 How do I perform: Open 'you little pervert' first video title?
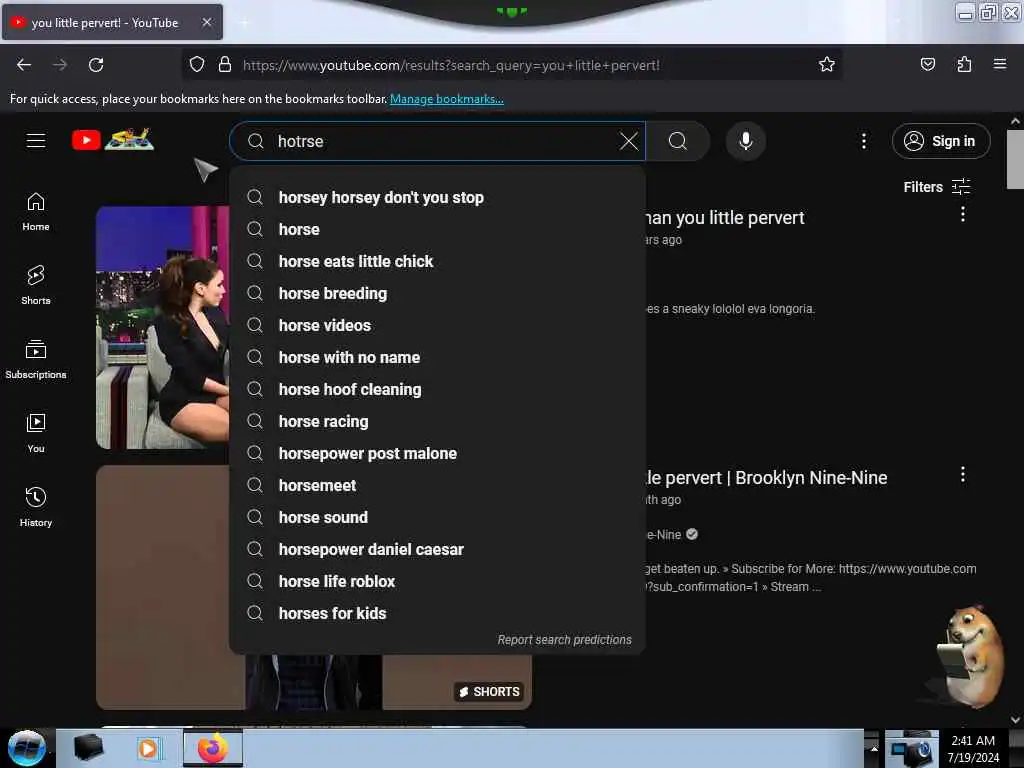[x=725, y=217]
